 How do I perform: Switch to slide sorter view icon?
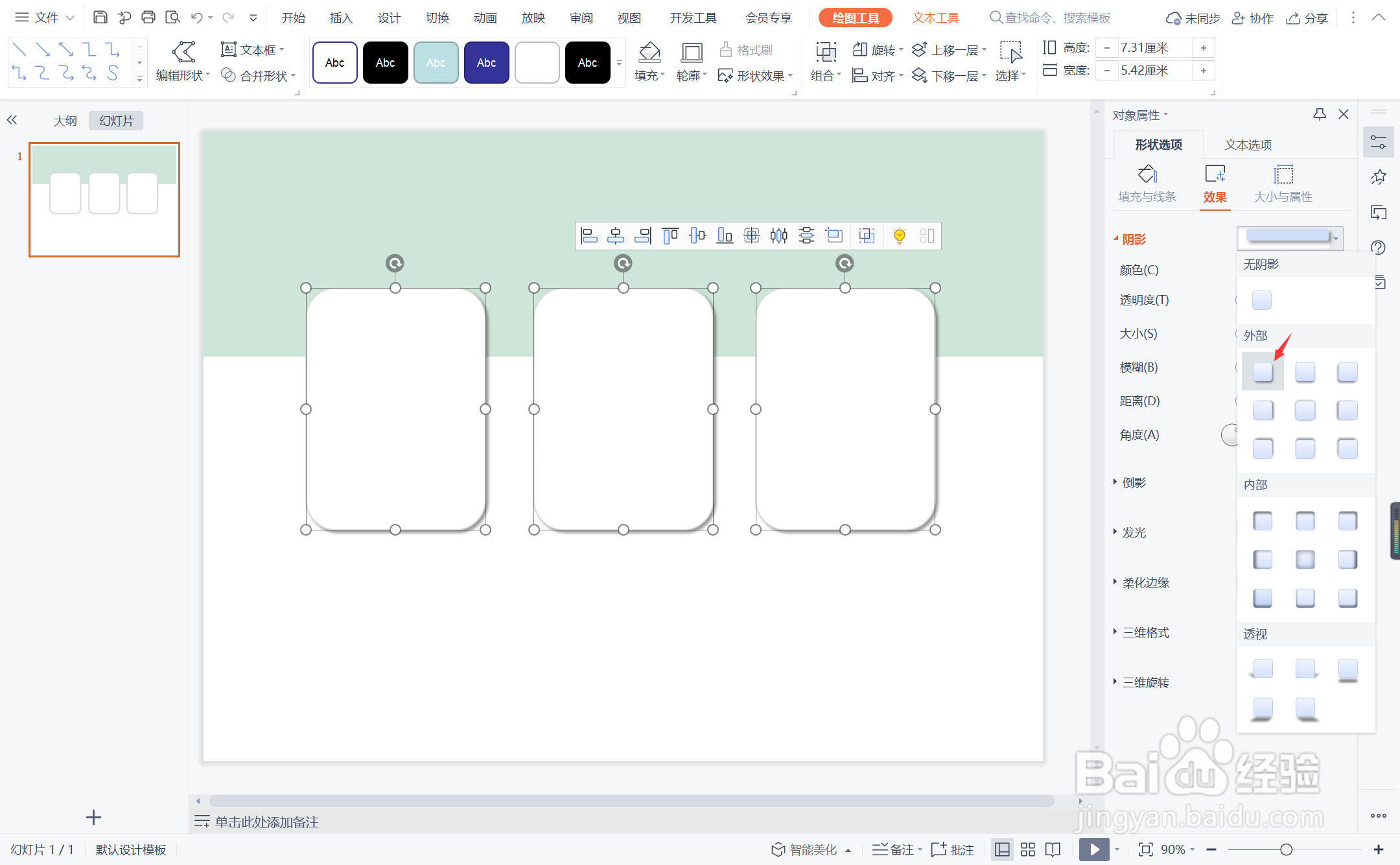pyautogui.click(x=1028, y=849)
